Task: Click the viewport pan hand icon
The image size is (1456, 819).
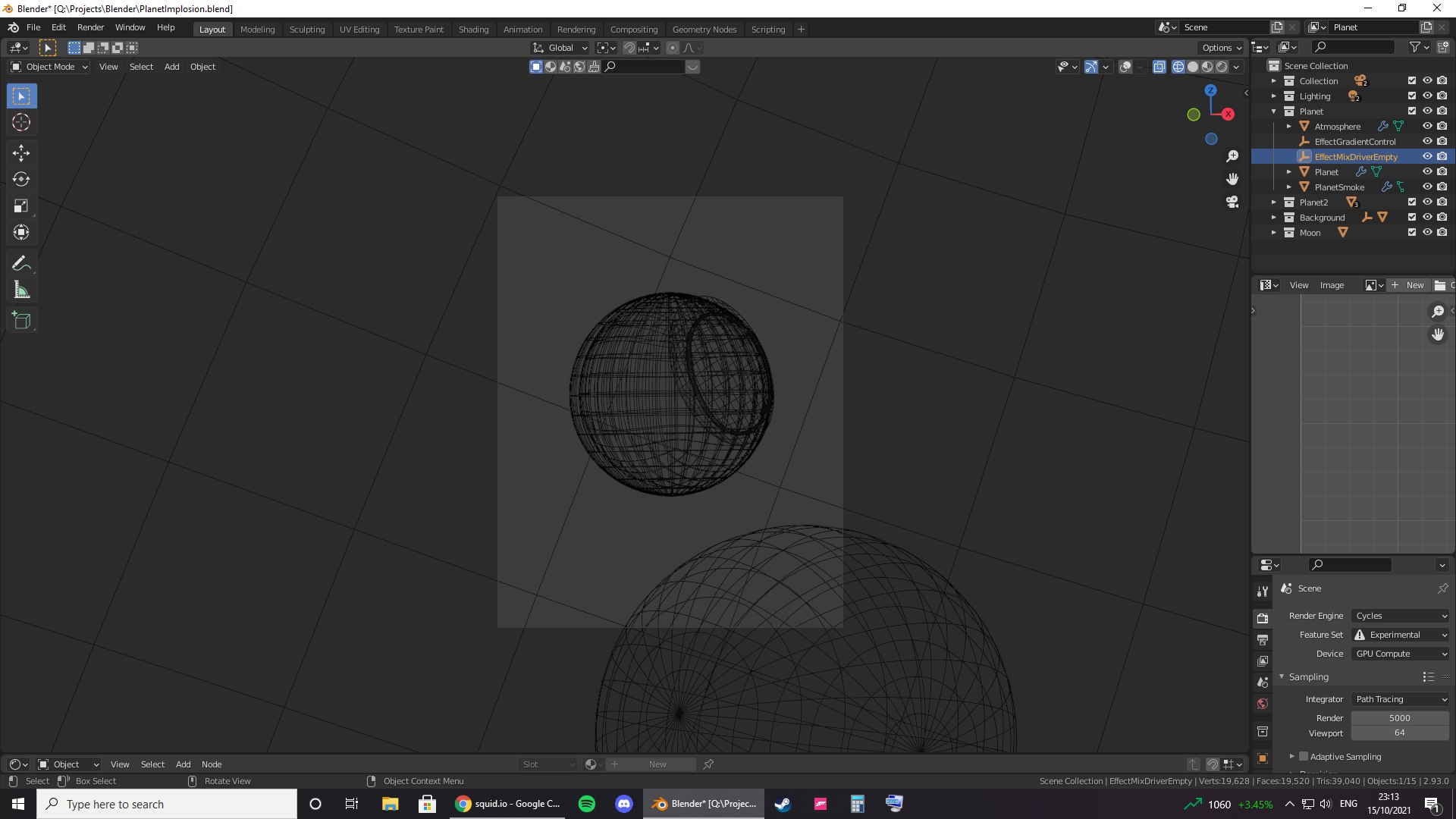Action: click(x=1232, y=179)
